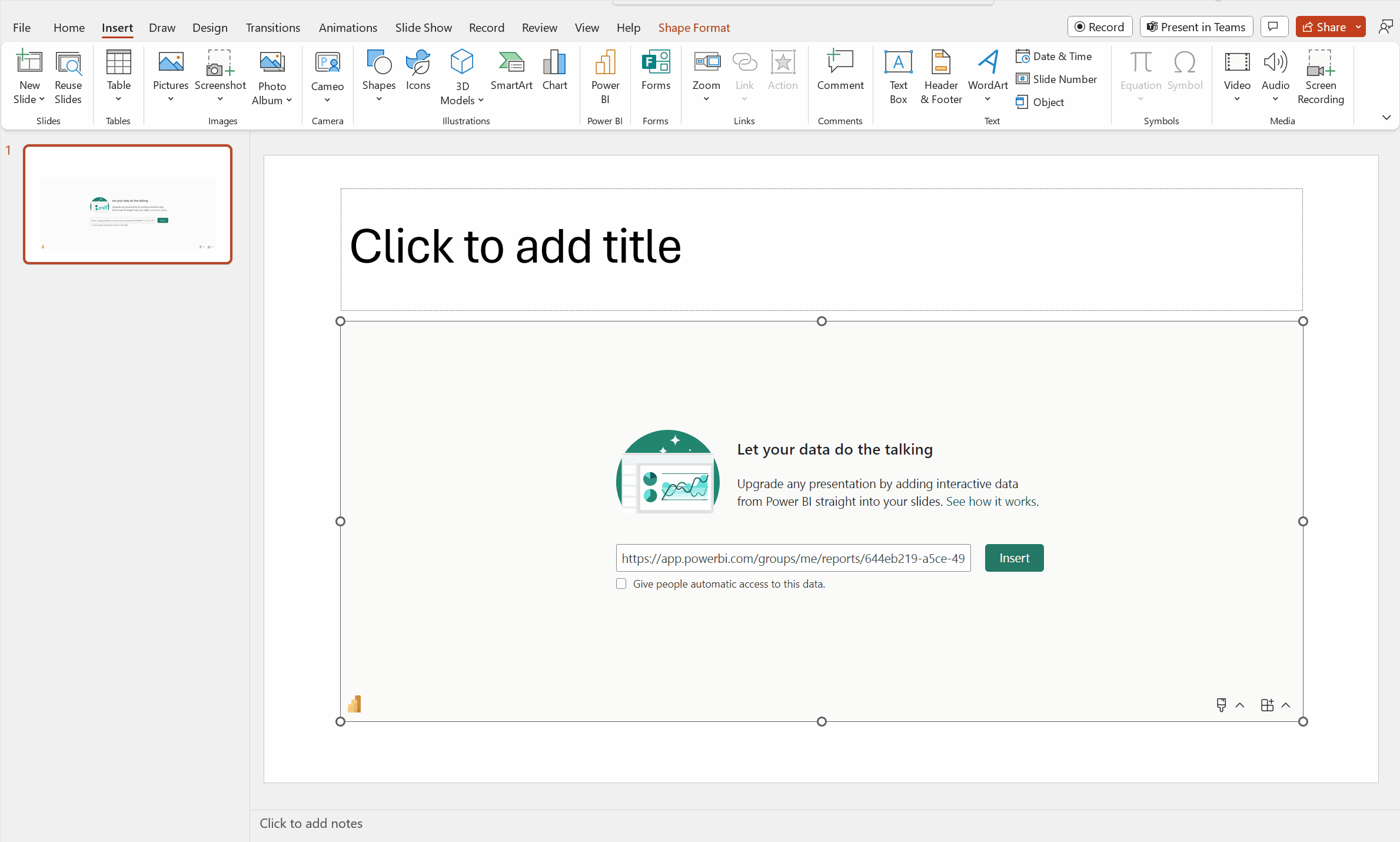
Task: Click the Insert button for Power BI
Action: [x=1014, y=558]
